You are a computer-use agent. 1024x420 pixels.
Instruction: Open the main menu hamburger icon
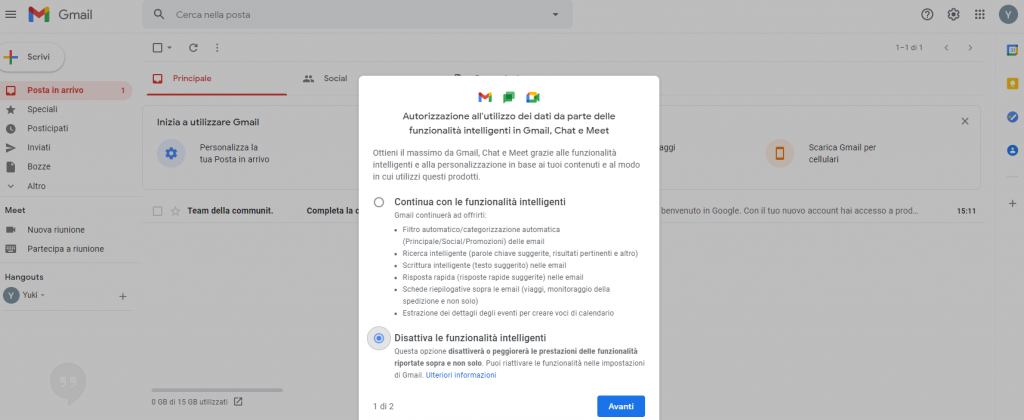tap(10, 14)
